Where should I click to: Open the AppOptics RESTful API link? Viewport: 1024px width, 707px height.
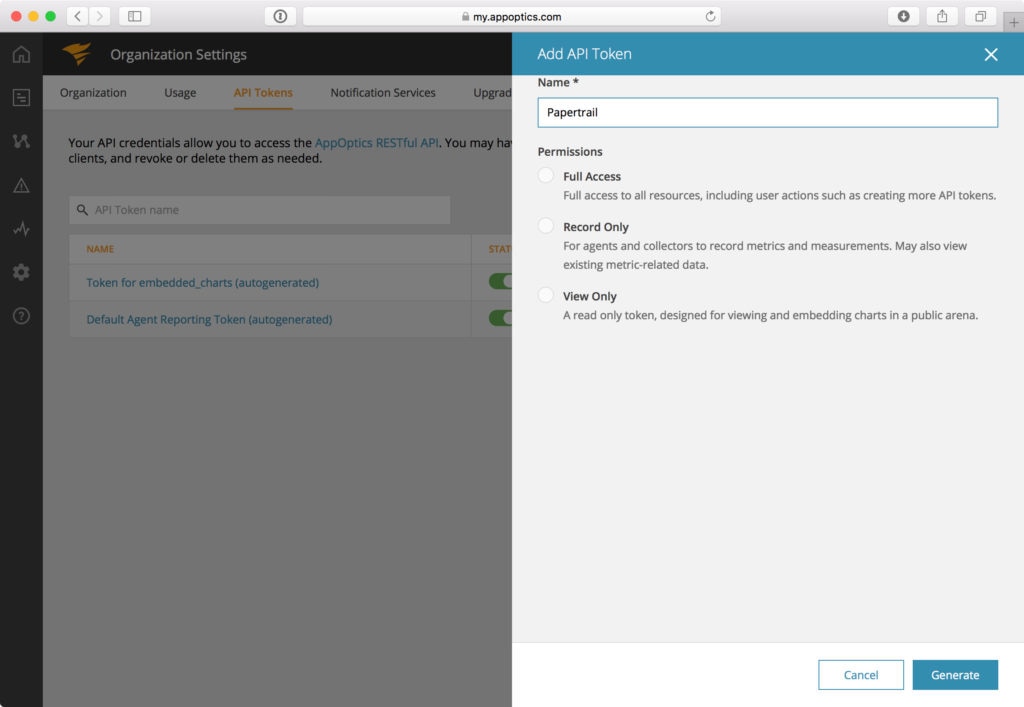[377, 142]
